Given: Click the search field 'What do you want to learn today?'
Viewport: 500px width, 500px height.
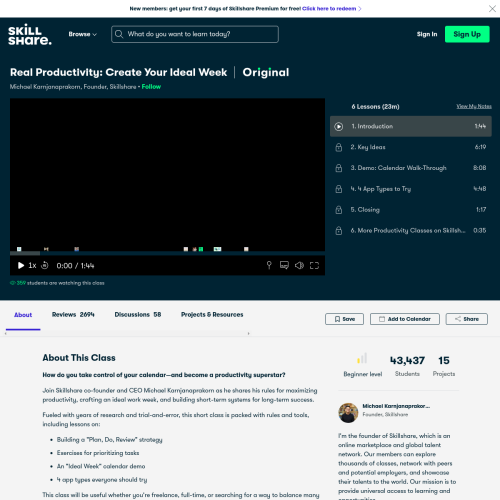Looking at the screenshot, I should (195, 34).
